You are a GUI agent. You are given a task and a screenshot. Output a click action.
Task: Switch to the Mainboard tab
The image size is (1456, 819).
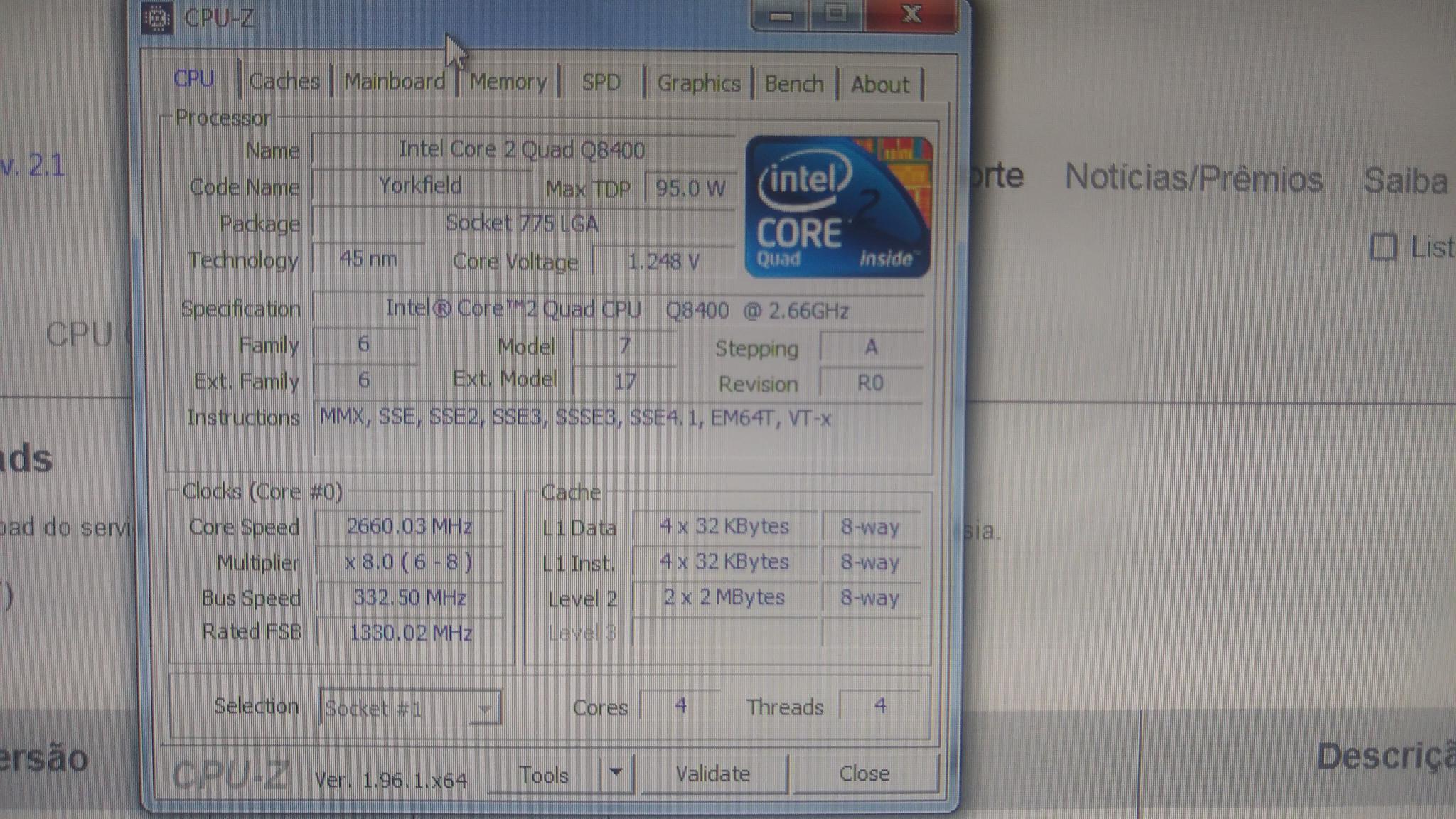tap(395, 81)
